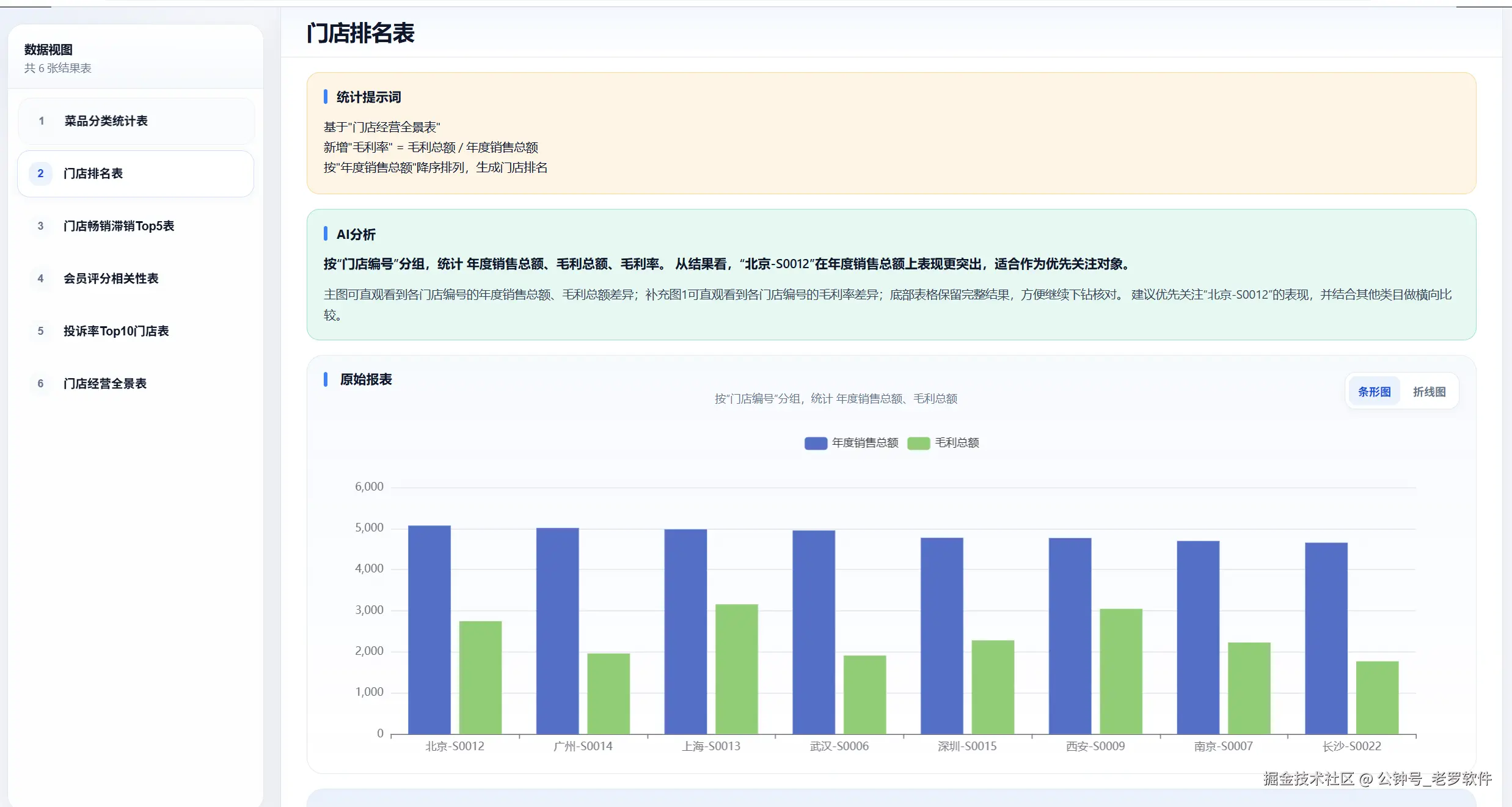Click blue sales bar for 广州-S0014
Image resolution: width=1512 pixels, height=807 pixels.
[x=558, y=630]
